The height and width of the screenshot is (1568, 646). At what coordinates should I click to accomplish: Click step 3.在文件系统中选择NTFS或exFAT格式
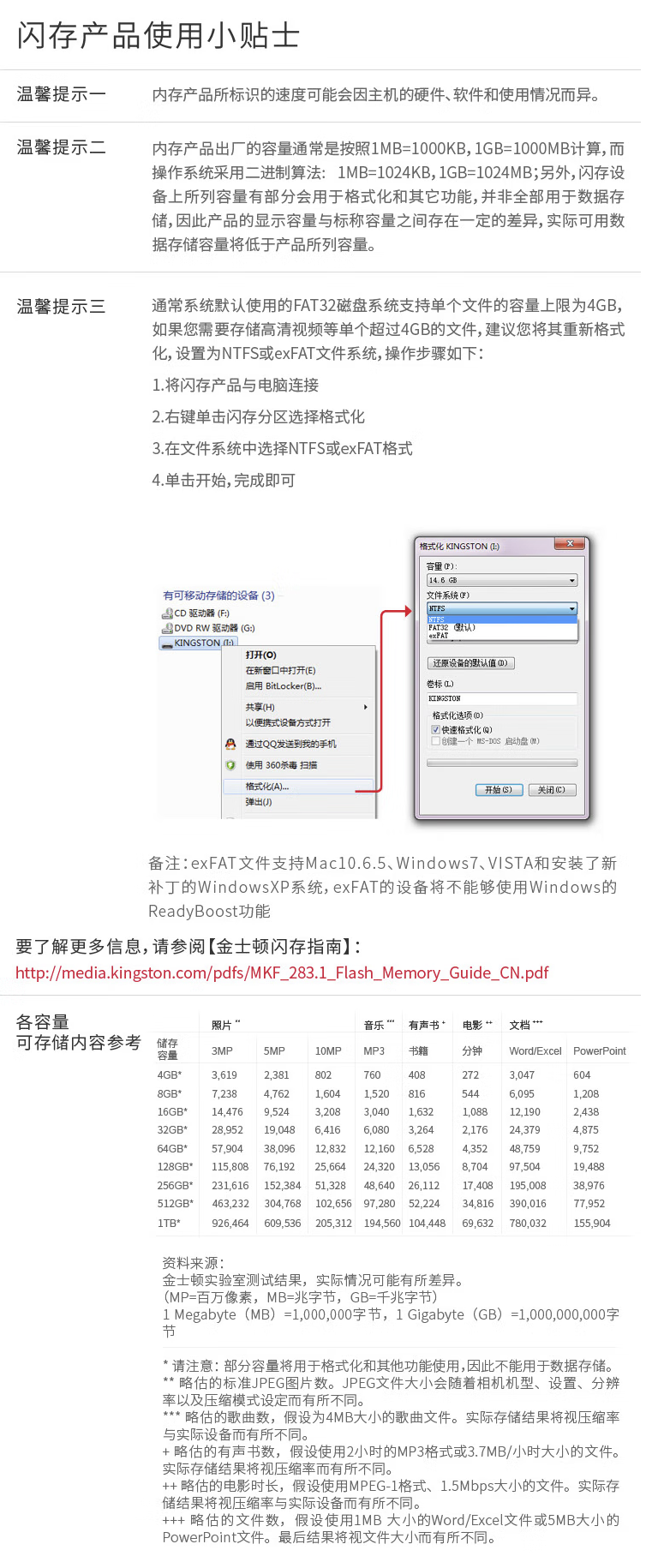[283, 448]
